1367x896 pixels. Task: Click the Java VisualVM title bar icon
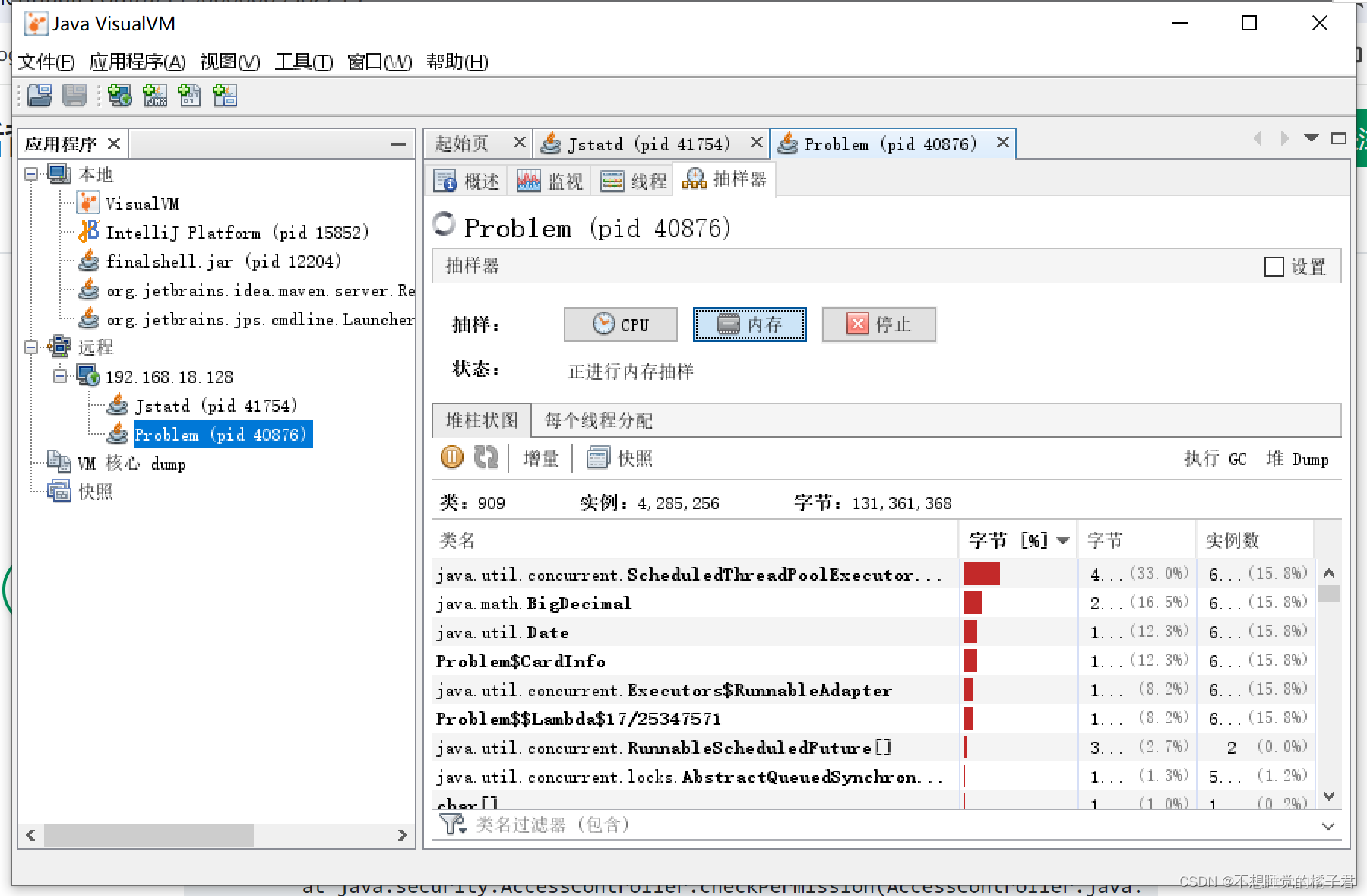click(x=35, y=24)
